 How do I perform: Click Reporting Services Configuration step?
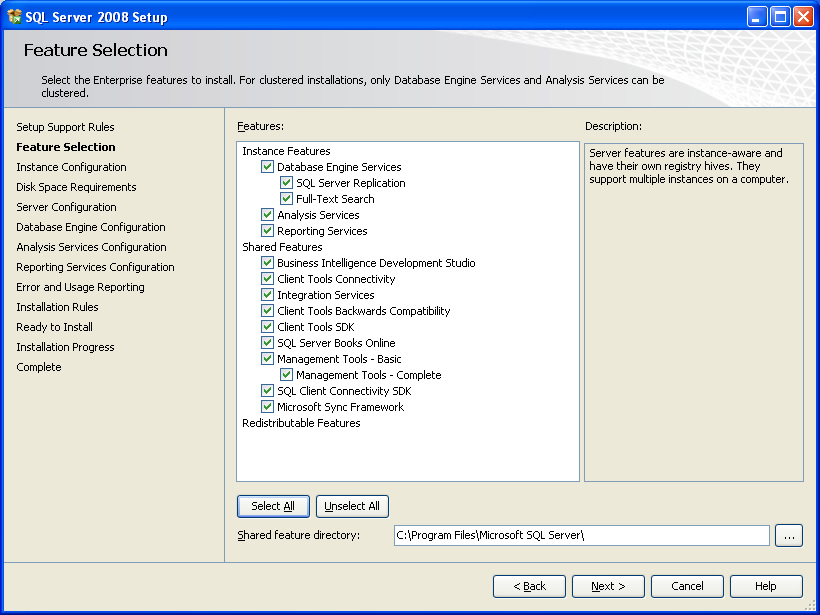[x=95, y=267]
